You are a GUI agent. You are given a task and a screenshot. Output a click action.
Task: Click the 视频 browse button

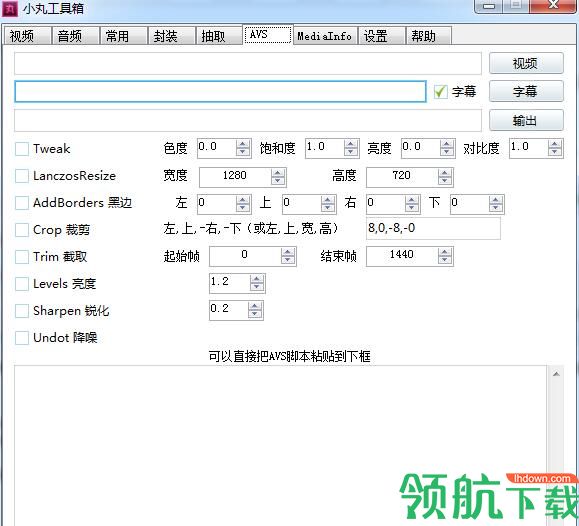point(526,63)
